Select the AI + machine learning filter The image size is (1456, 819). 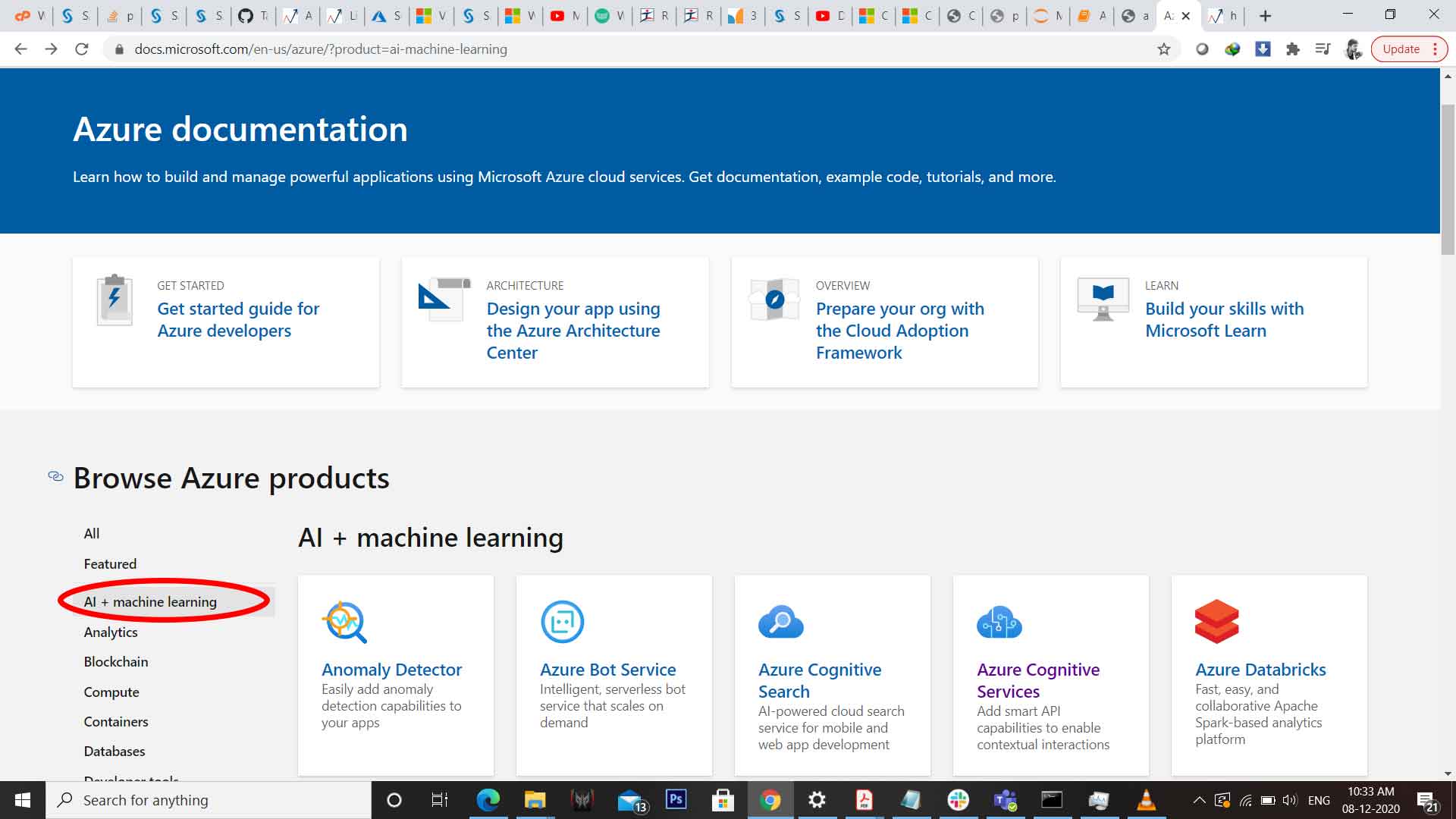pyautogui.click(x=150, y=602)
